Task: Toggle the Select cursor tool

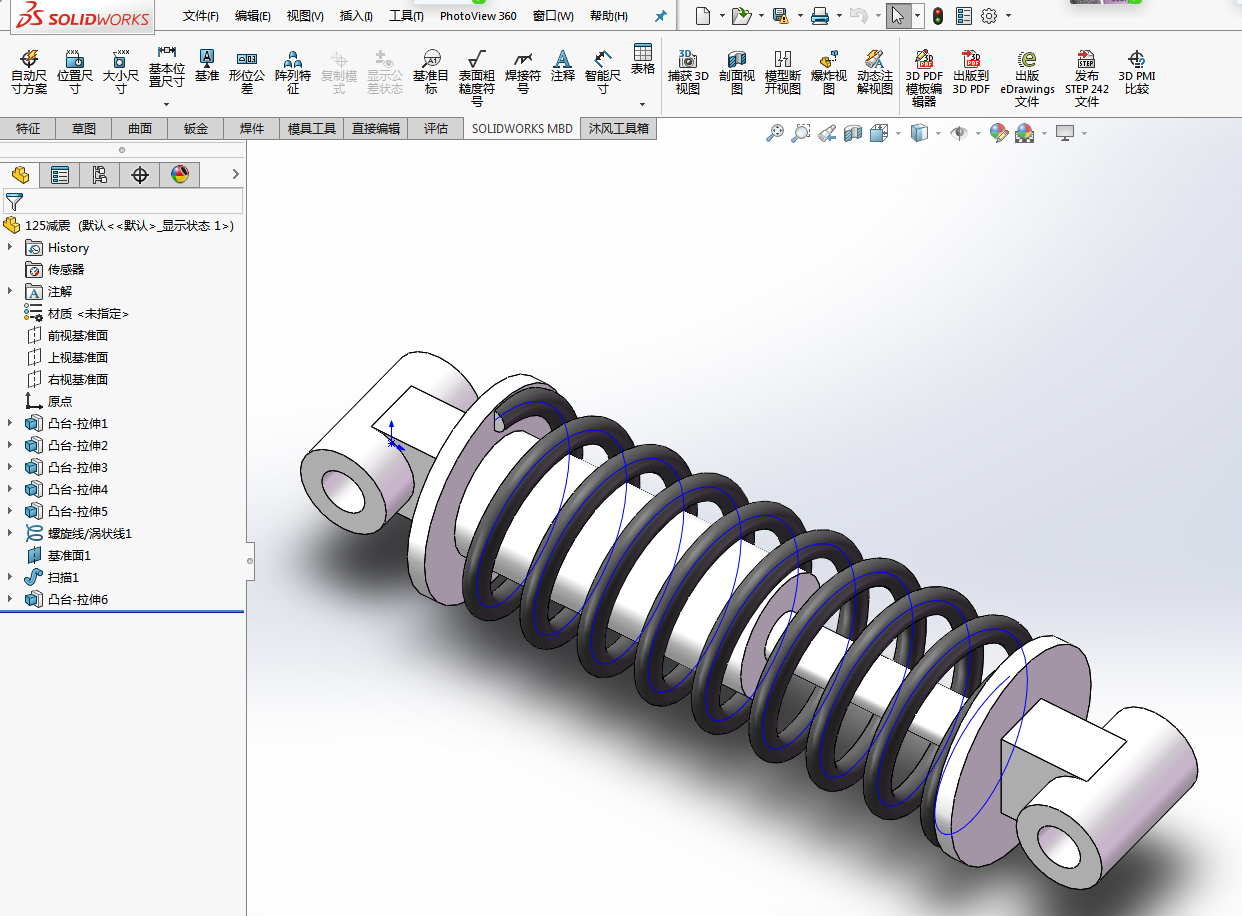Action: point(897,15)
